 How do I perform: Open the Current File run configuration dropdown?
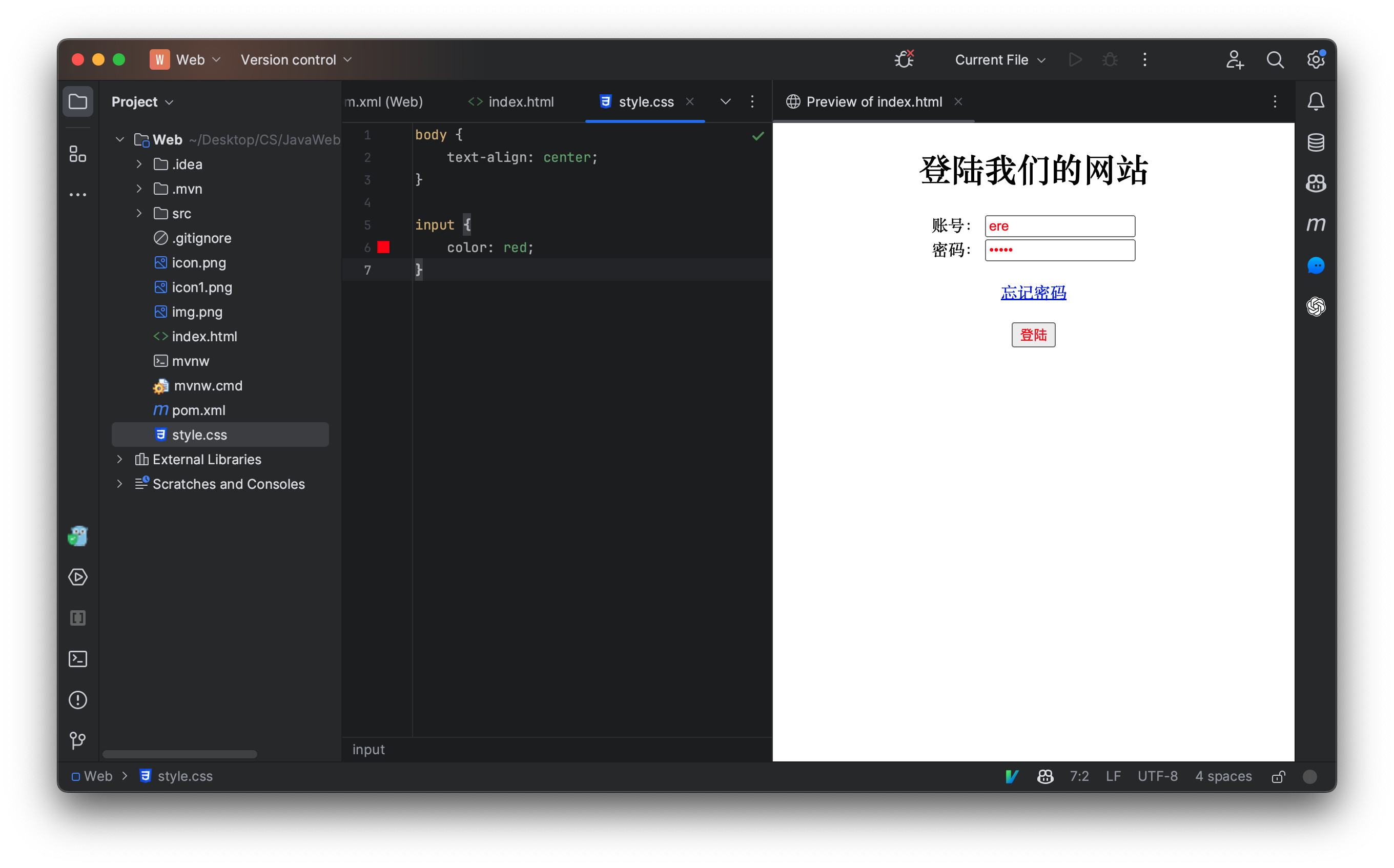(999, 59)
